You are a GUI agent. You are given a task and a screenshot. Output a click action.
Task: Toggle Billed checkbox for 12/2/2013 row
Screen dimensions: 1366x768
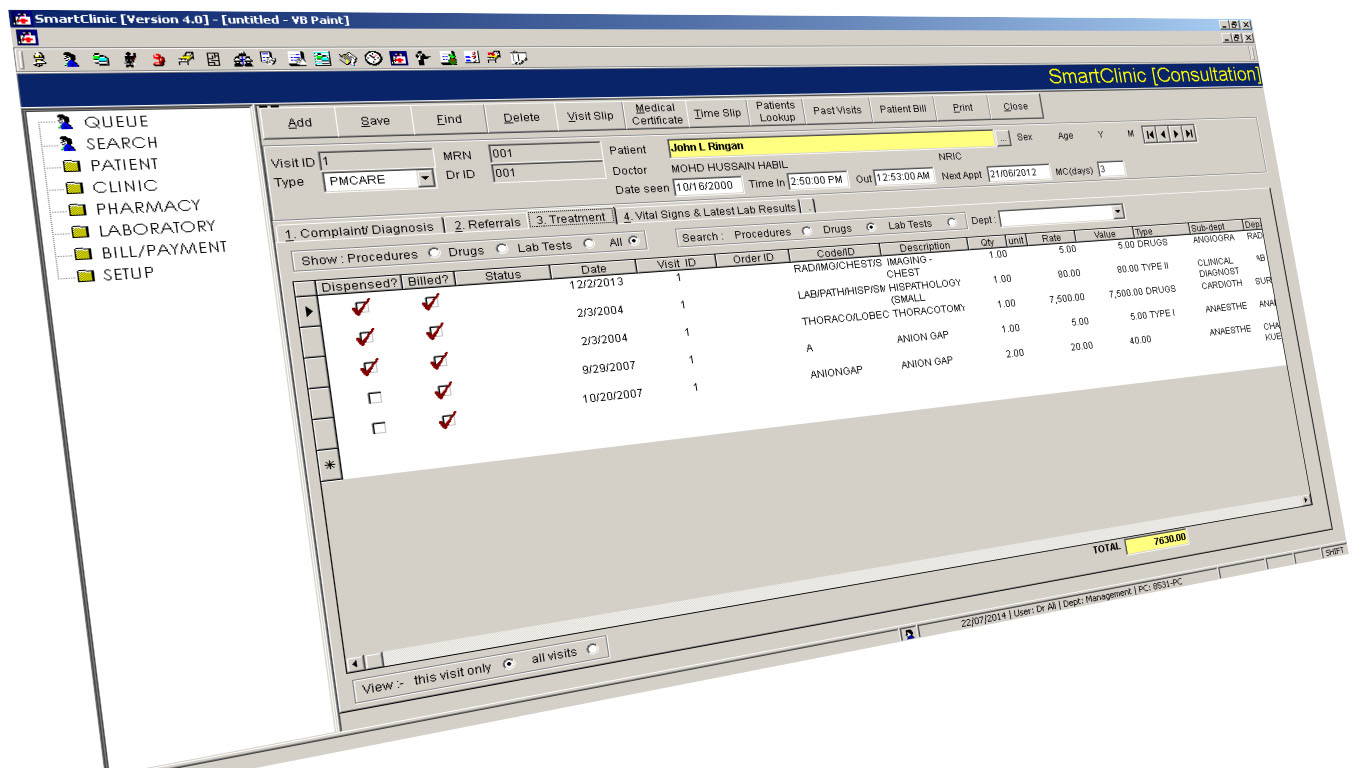pyautogui.click(x=430, y=301)
